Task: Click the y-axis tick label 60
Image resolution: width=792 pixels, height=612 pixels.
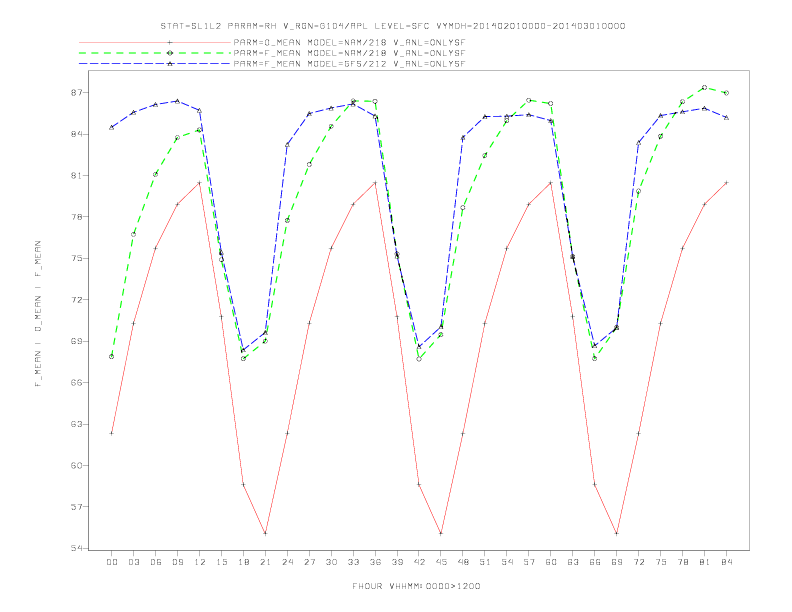Action: [x=77, y=466]
